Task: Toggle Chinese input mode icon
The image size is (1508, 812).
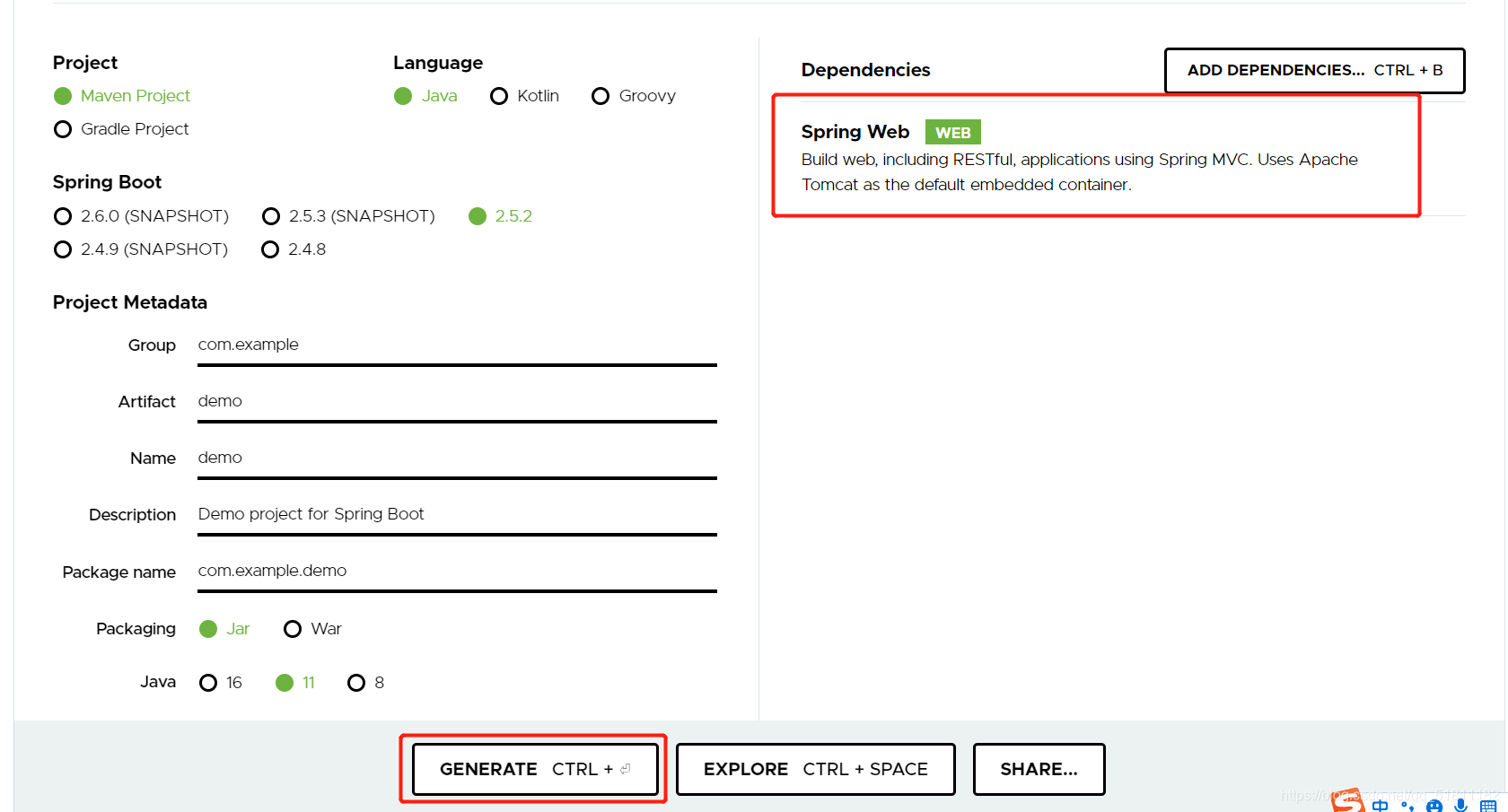Action: pyautogui.click(x=1381, y=806)
